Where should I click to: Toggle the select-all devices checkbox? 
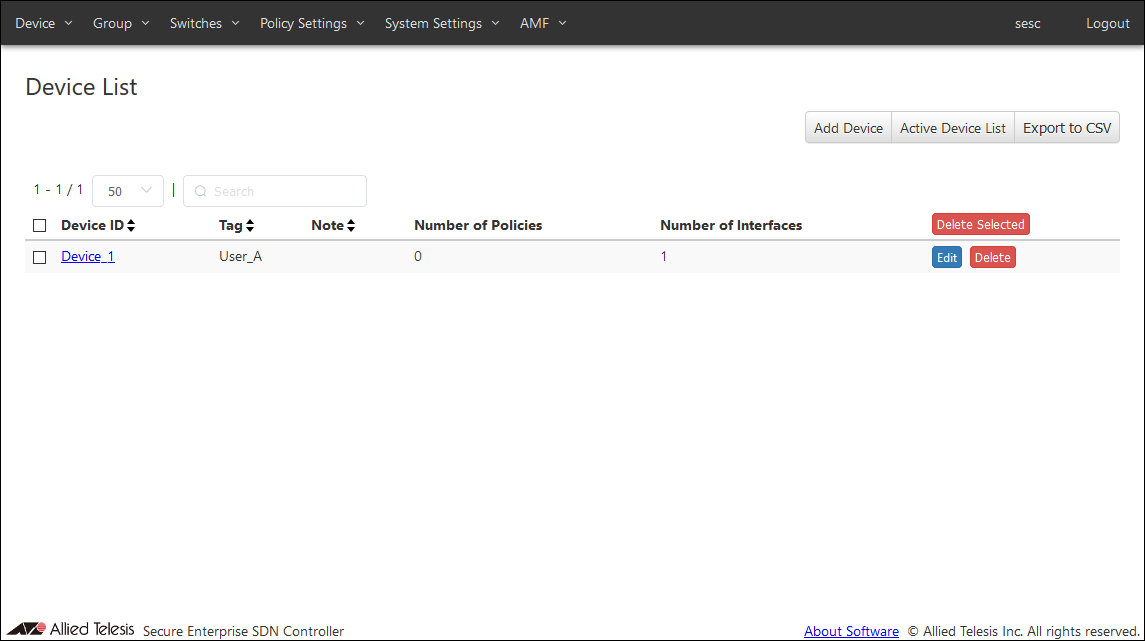coord(40,226)
